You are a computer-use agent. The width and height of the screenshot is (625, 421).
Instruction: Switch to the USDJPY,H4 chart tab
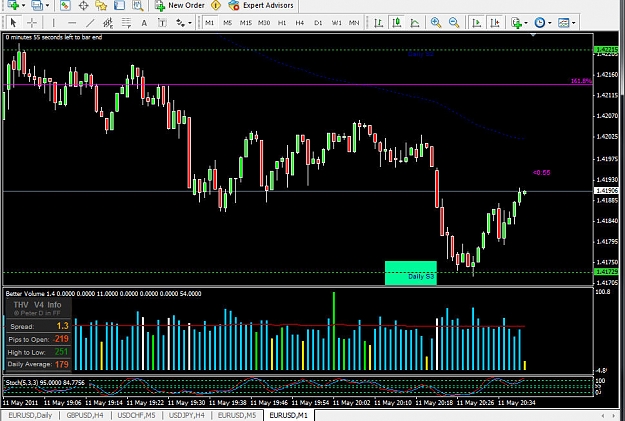[187, 415]
